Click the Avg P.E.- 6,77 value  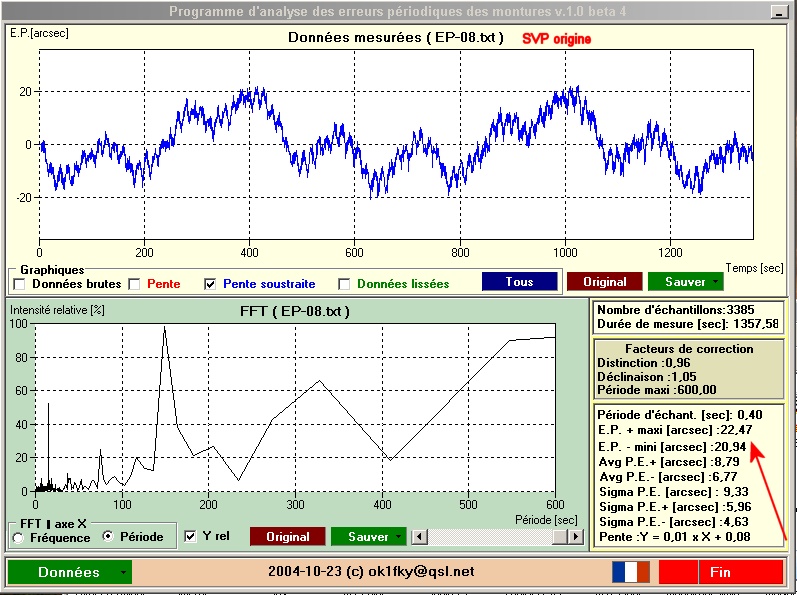pyautogui.click(x=668, y=477)
